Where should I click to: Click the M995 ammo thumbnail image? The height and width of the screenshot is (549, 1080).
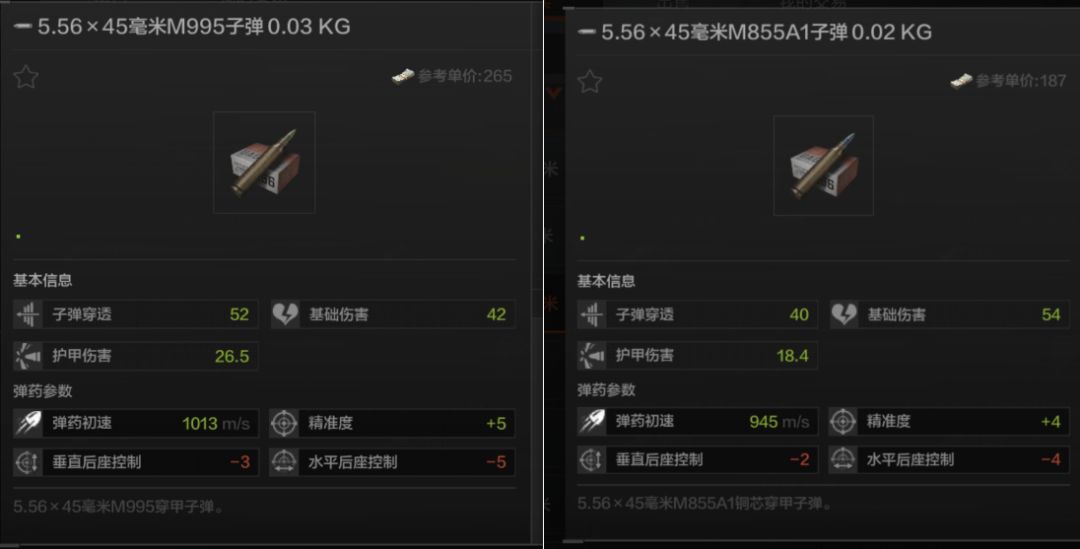(264, 163)
